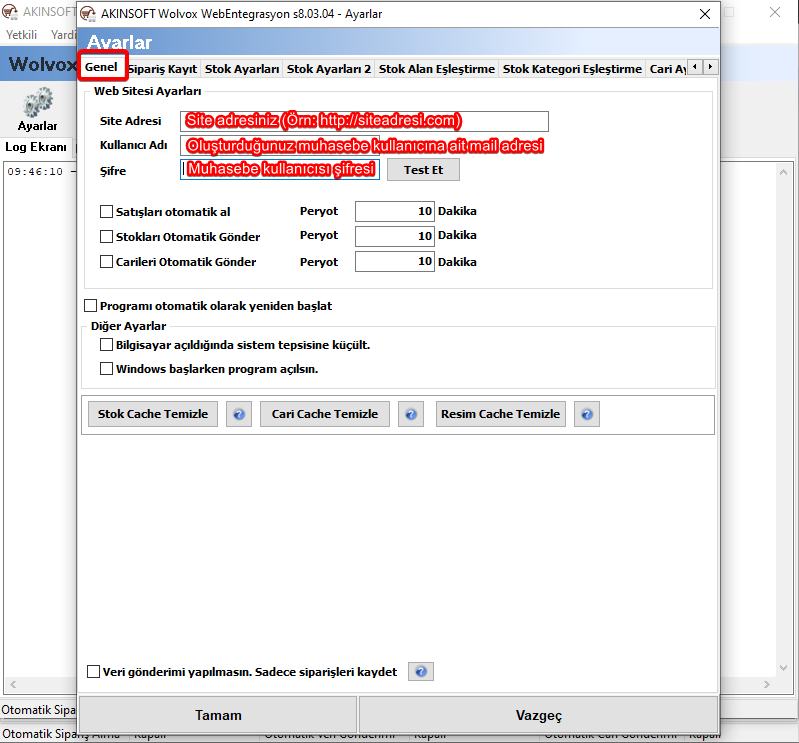Enable Carileri Otomatik Gönder checkbox
Screen dimensions: 799x743
106,261
